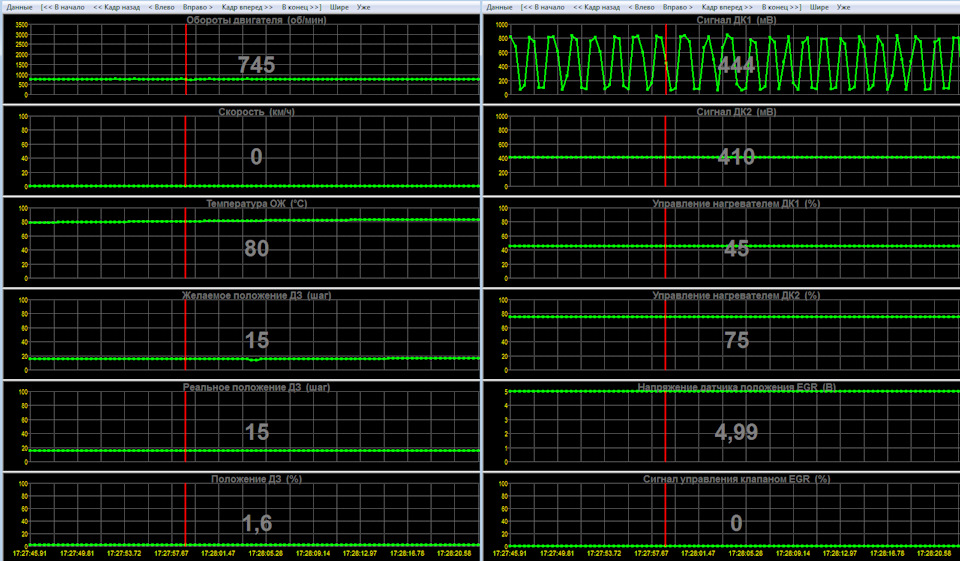Click the ДК1 signal value 444

(x=737, y=64)
